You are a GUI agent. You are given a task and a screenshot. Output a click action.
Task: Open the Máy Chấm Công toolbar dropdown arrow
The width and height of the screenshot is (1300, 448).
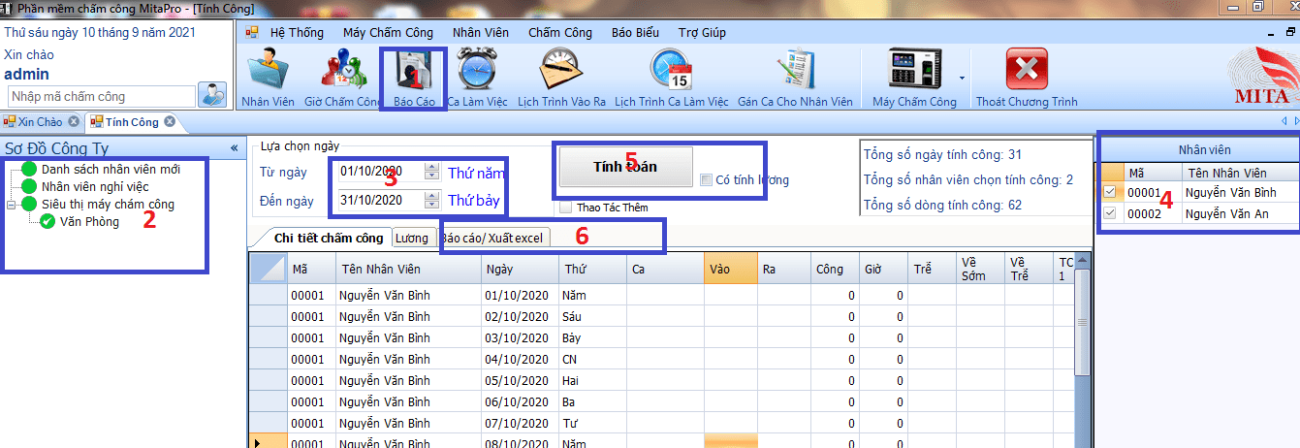point(962,76)
